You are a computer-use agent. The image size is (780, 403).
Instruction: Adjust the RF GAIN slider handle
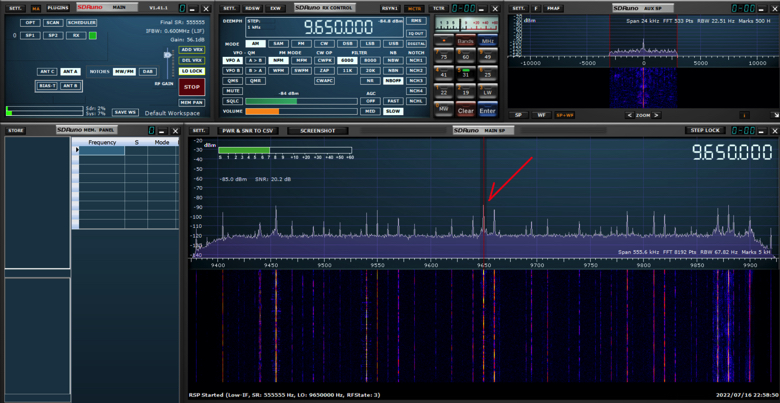[168, 55]
